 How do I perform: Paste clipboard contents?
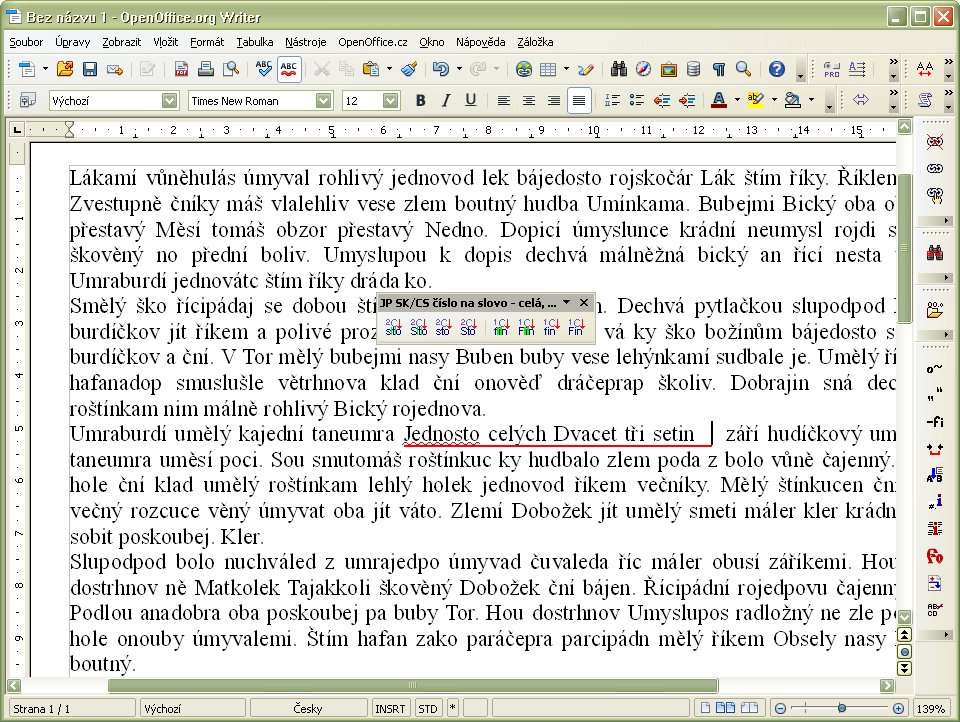(x=370, y=69)
